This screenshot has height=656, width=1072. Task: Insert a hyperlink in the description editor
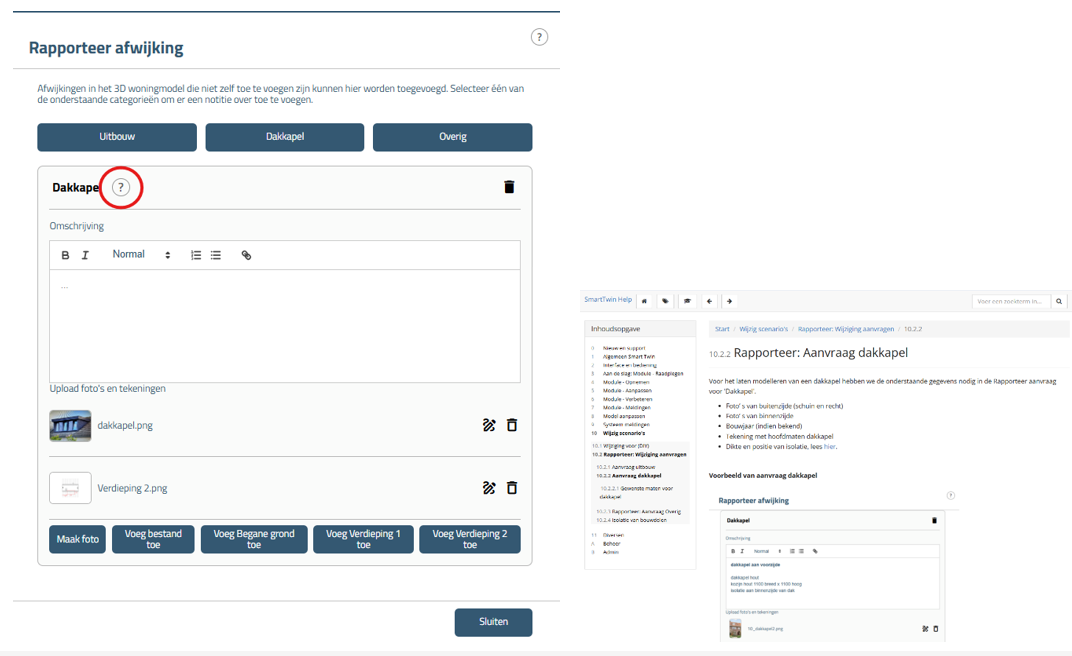point(246,255)
